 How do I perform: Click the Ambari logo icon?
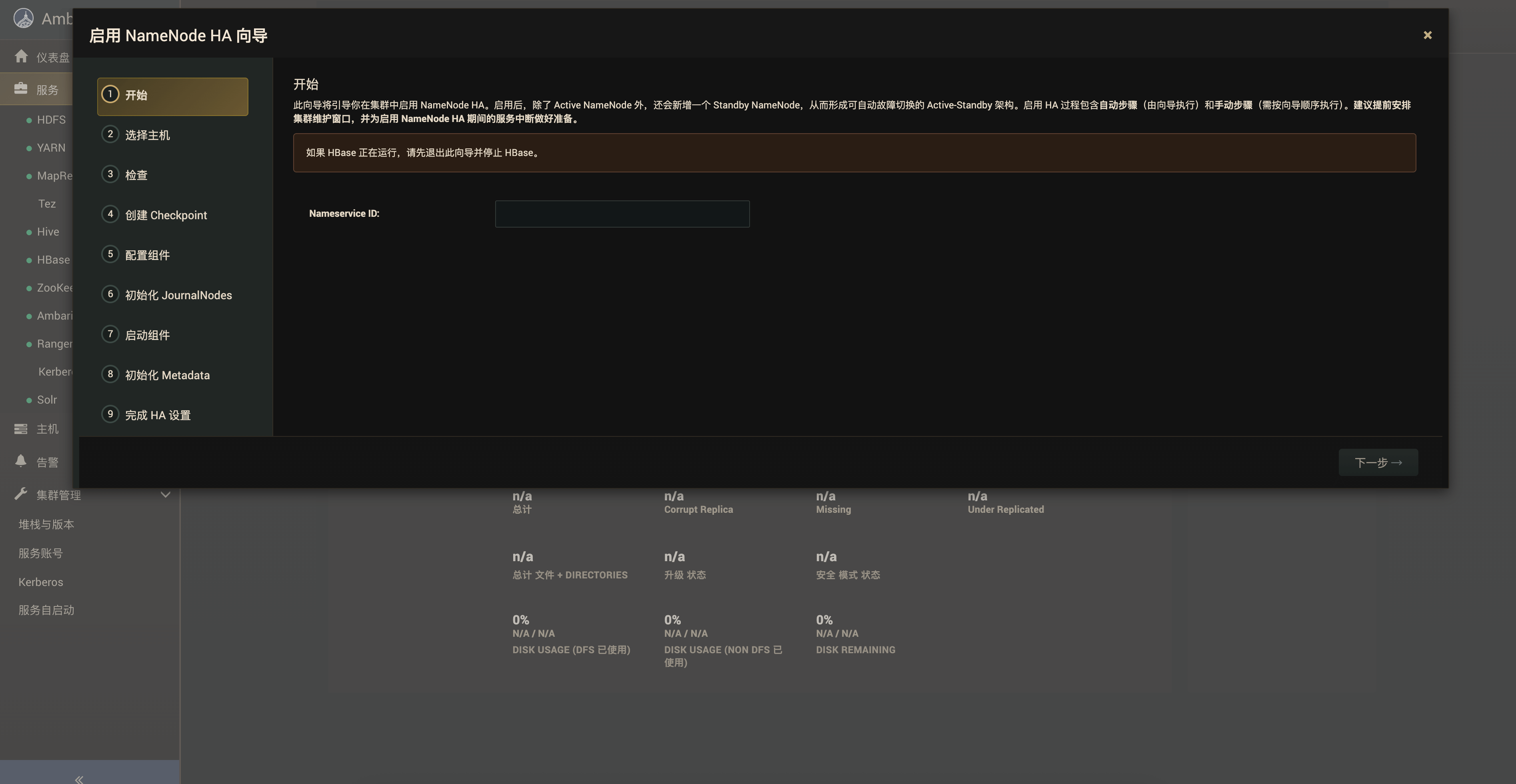point(24,18)
